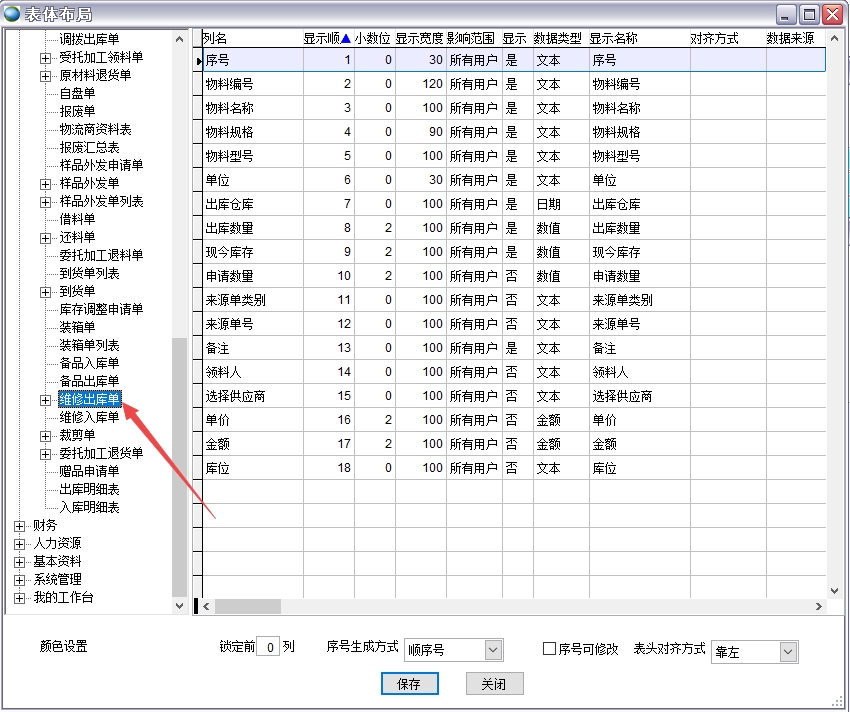Enable the 序号可修改 checkbox

pyautogui.click(x=549, y=649)
